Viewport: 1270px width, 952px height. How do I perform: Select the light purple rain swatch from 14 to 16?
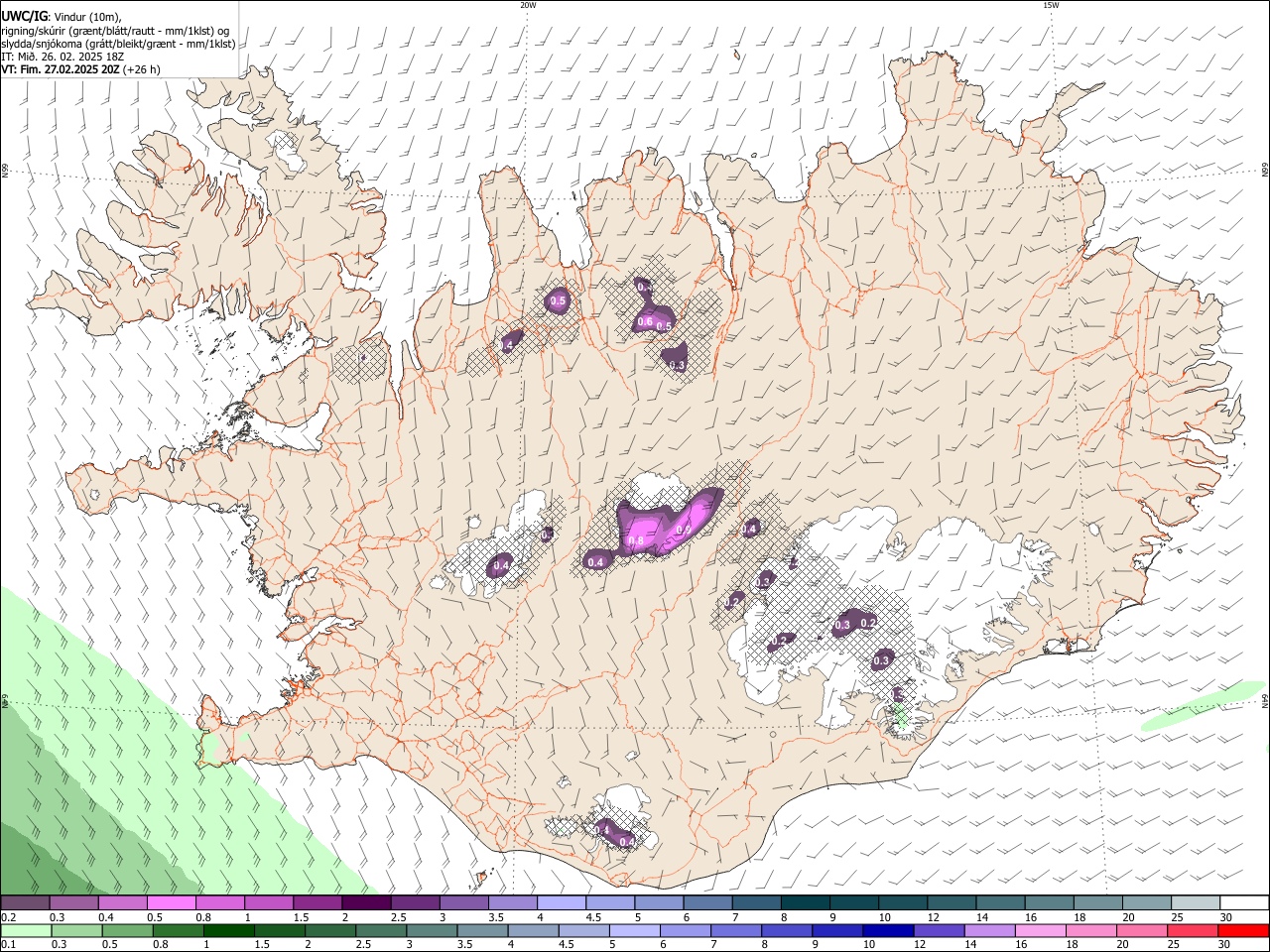coord(990,930)
